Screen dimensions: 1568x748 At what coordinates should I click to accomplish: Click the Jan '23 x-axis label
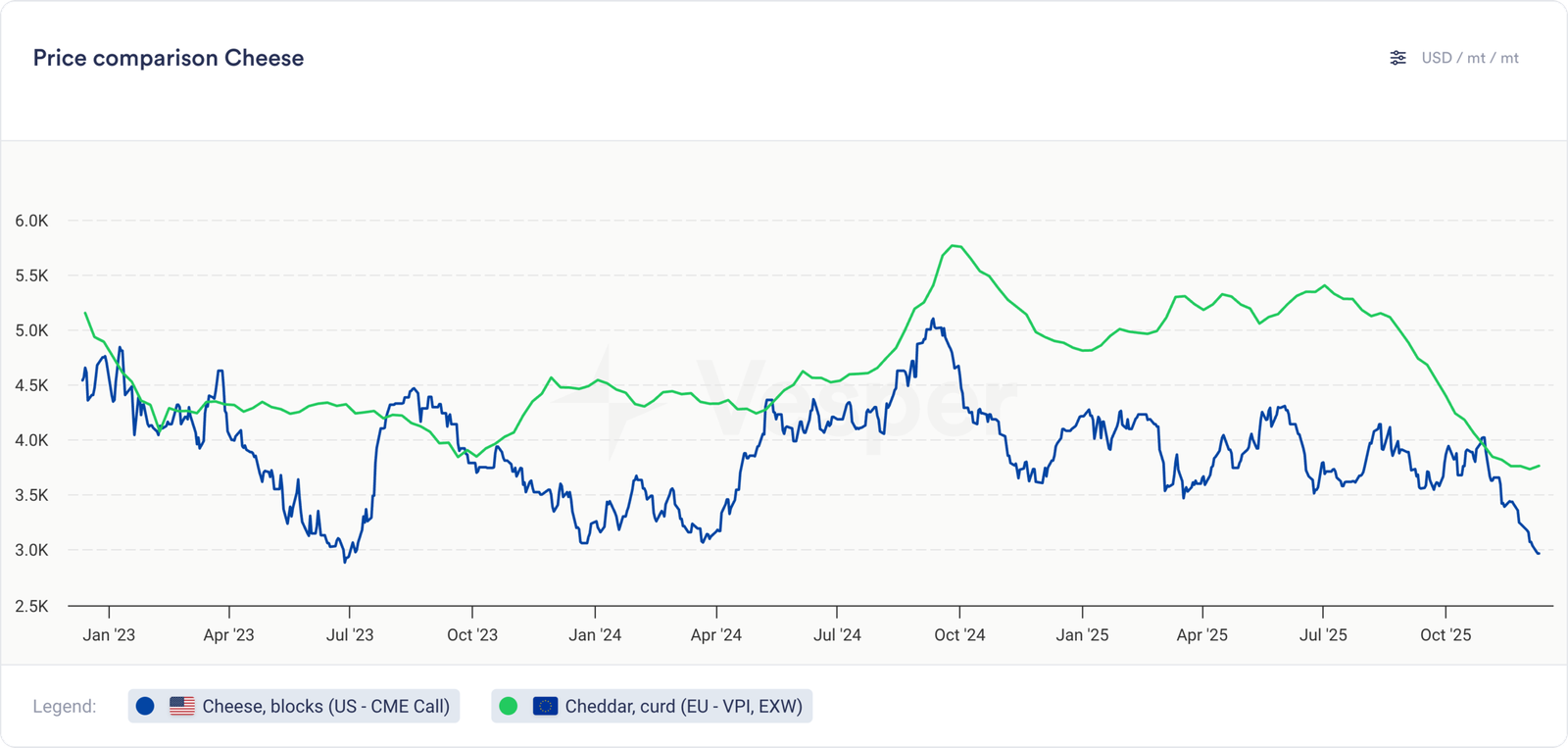coord(109,635)
